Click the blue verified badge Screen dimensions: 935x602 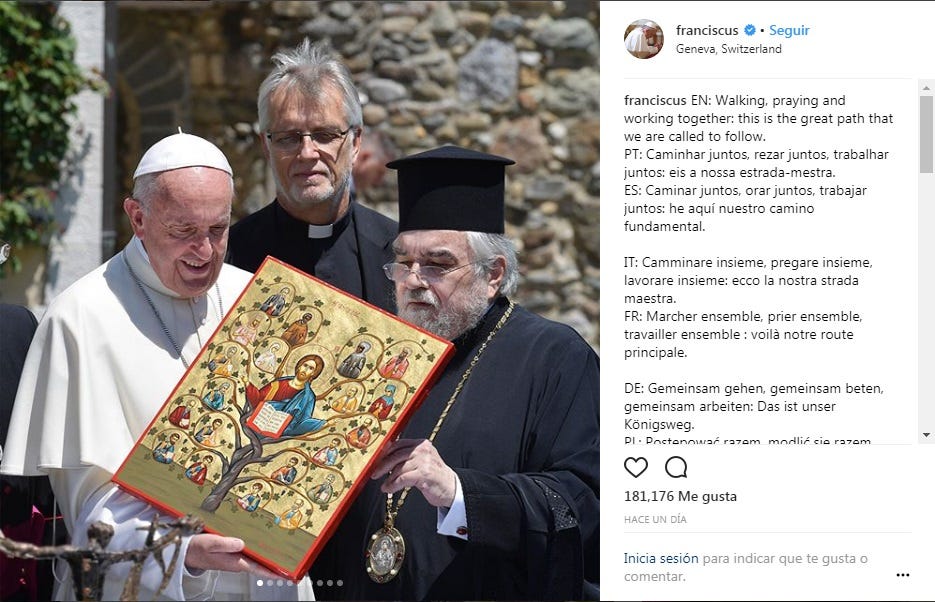pos(750,30)
